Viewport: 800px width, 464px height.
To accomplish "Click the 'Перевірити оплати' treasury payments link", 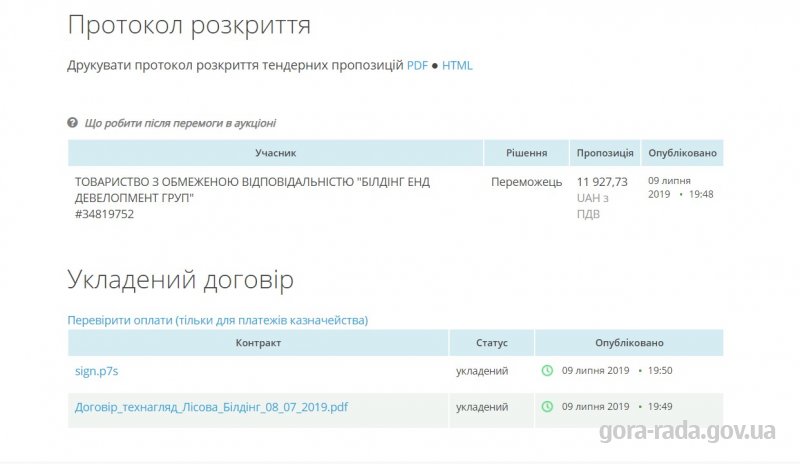I will (218, 320).
